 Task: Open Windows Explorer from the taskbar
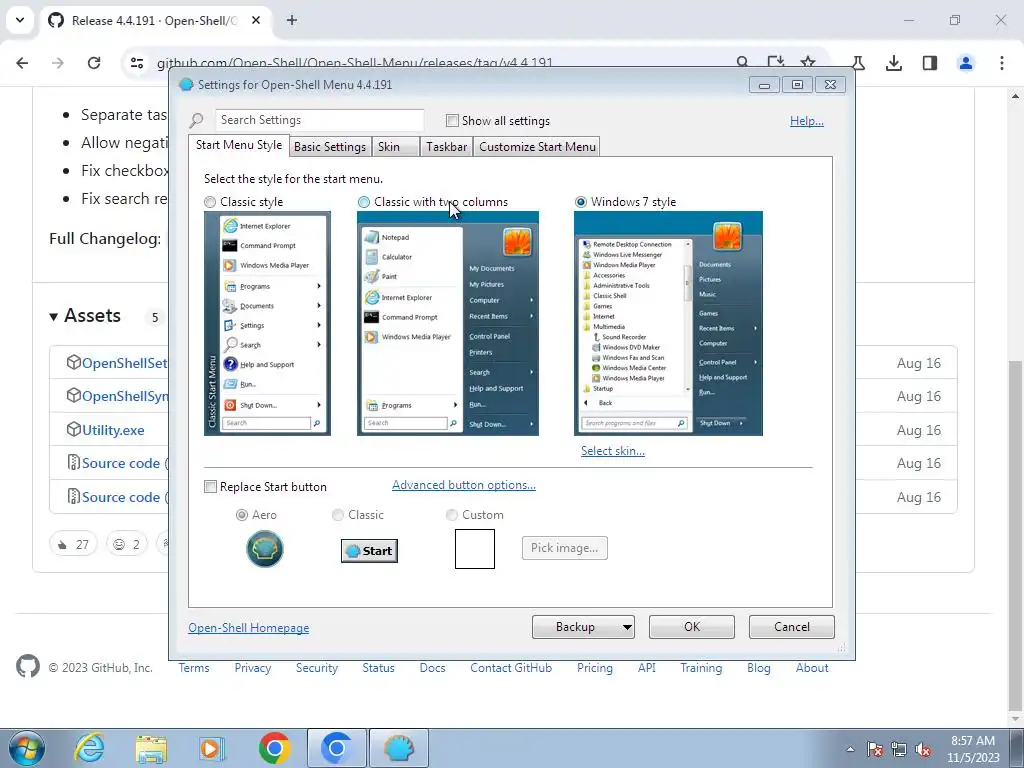point(151,748)
